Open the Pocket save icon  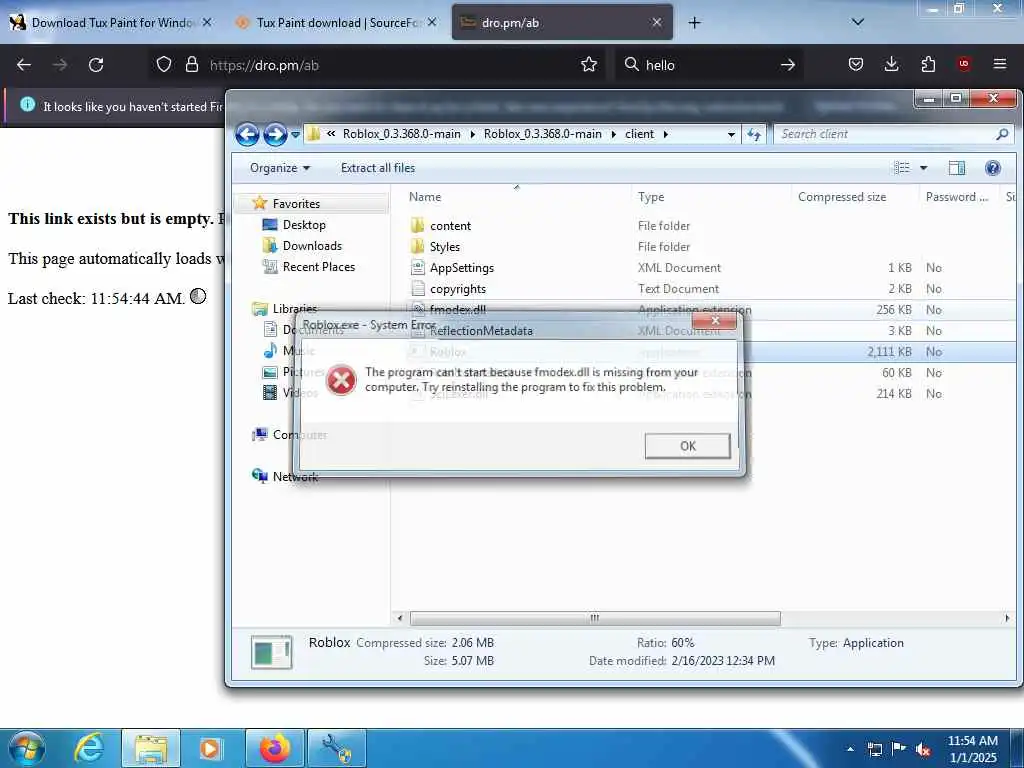pyautogui.click(x=856, y=65)
